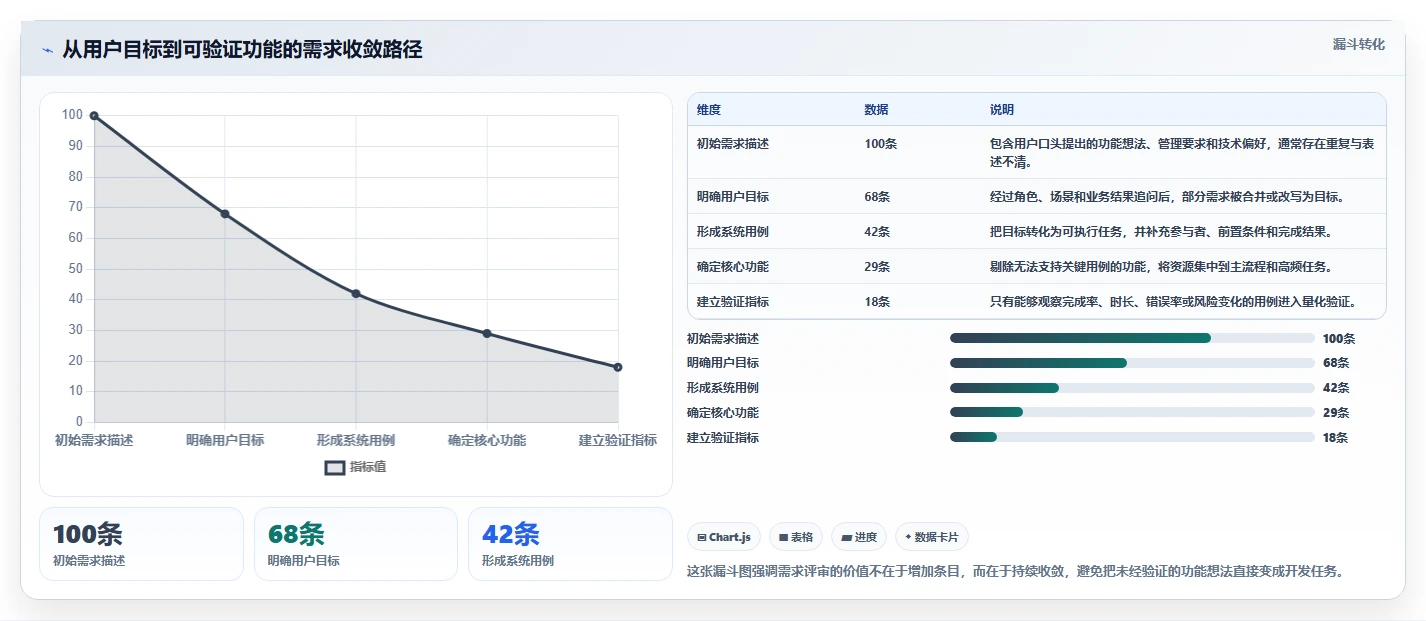The height and width of the screenshot is (621, 1426).
Task: Click table cell 明确用户目标
Action: pos(733,197)
